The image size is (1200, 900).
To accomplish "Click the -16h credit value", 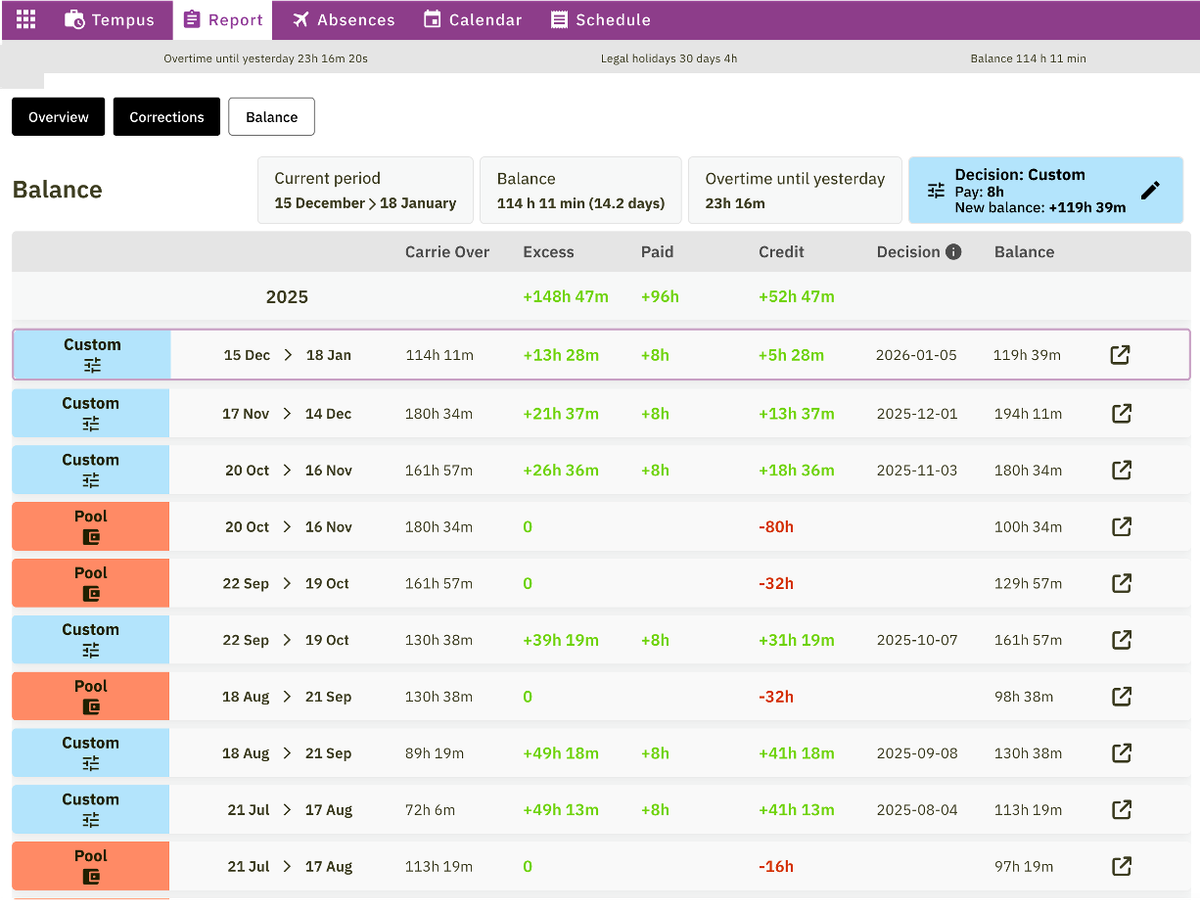I will pos(776,866).
